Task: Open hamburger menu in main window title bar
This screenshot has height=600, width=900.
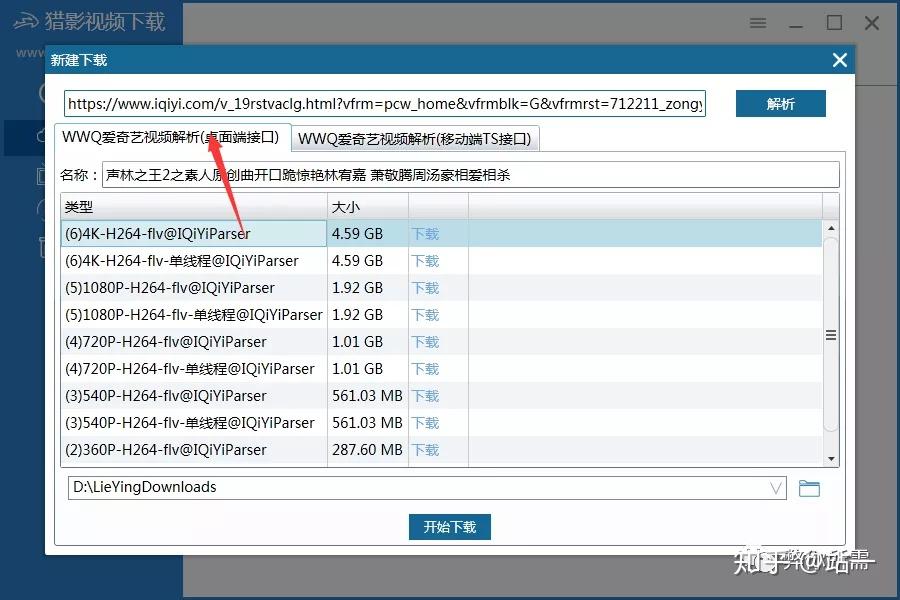Action: tap(758, 23)
